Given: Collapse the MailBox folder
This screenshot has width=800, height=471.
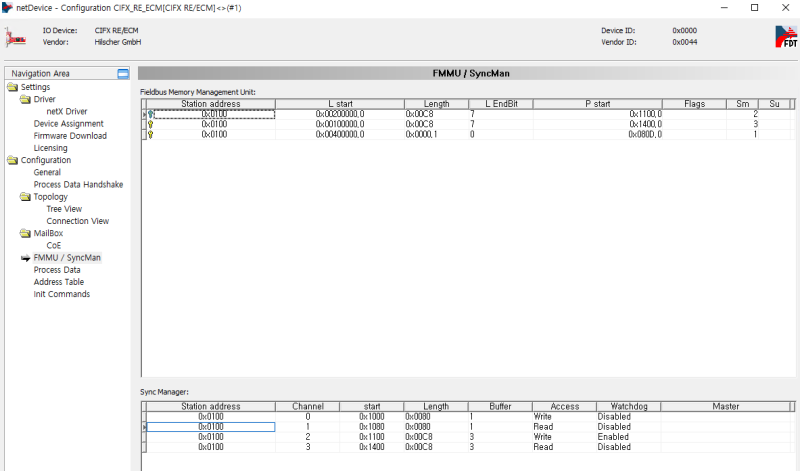Looking at the screenshot, I should (25, 233).
